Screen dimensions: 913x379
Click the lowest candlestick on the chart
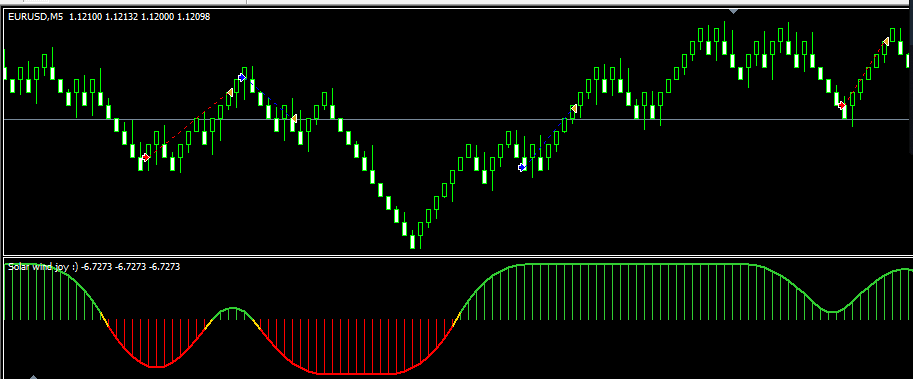[x=413, y=241]
